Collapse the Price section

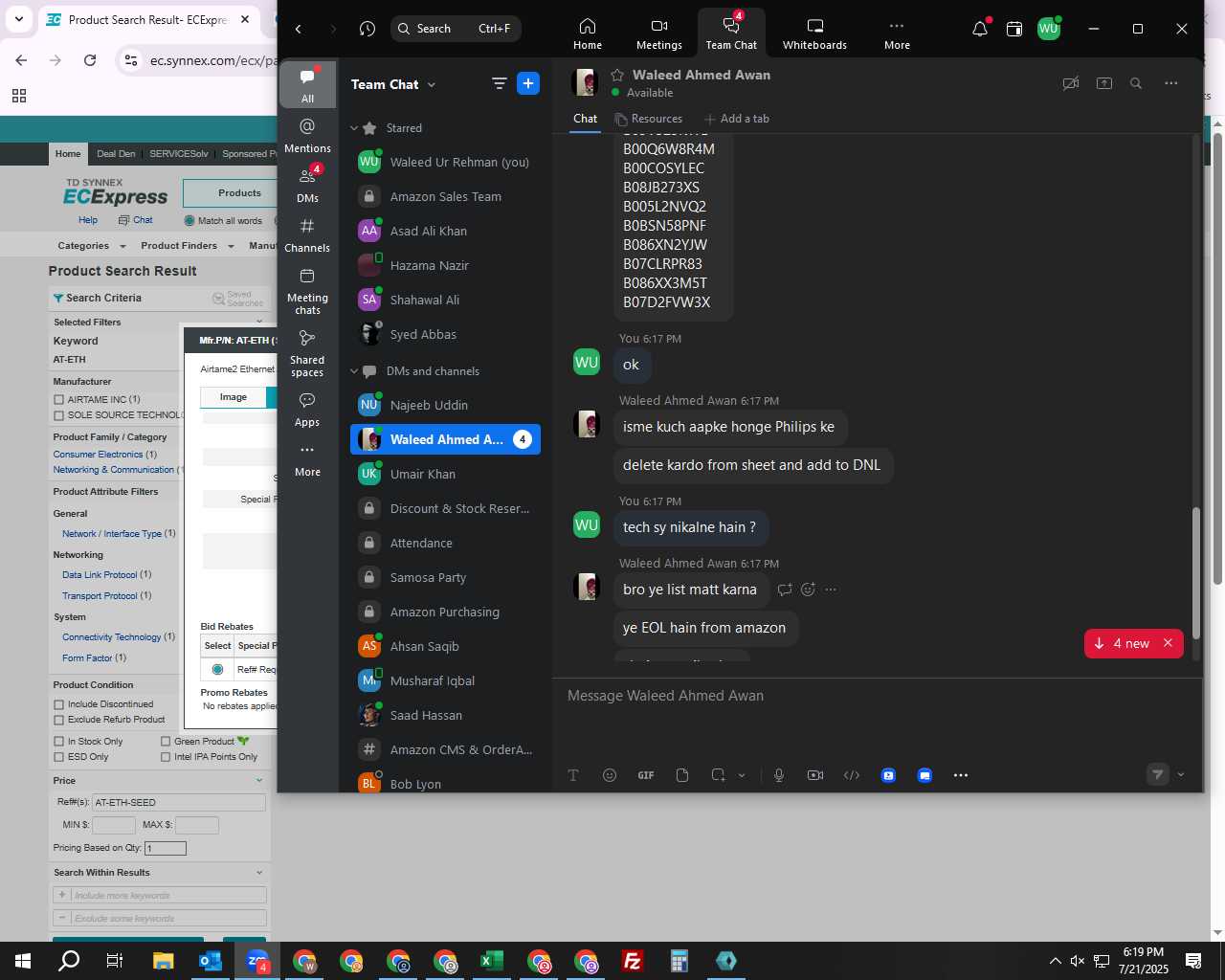tap(259, 781)
